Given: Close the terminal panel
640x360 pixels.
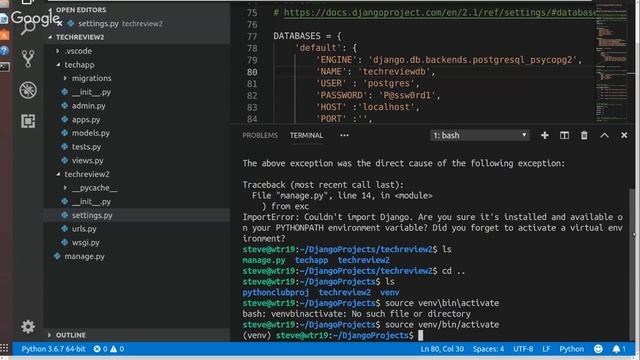Looking at the screenshot, I should click(x=624, y=135).
